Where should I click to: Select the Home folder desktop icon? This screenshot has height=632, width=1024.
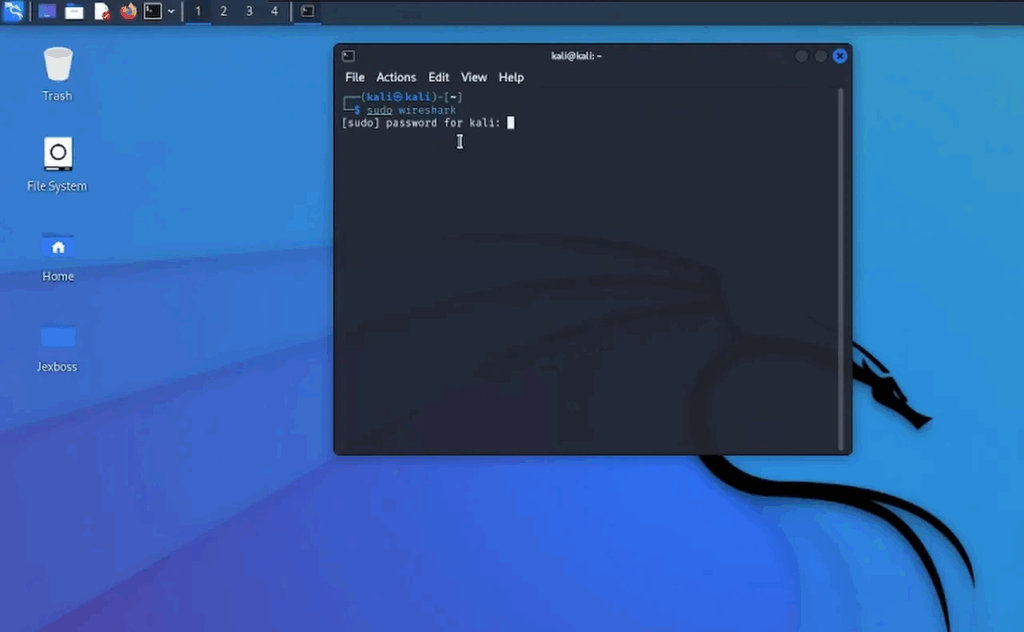pyautogui.click(x=57, y=254)
